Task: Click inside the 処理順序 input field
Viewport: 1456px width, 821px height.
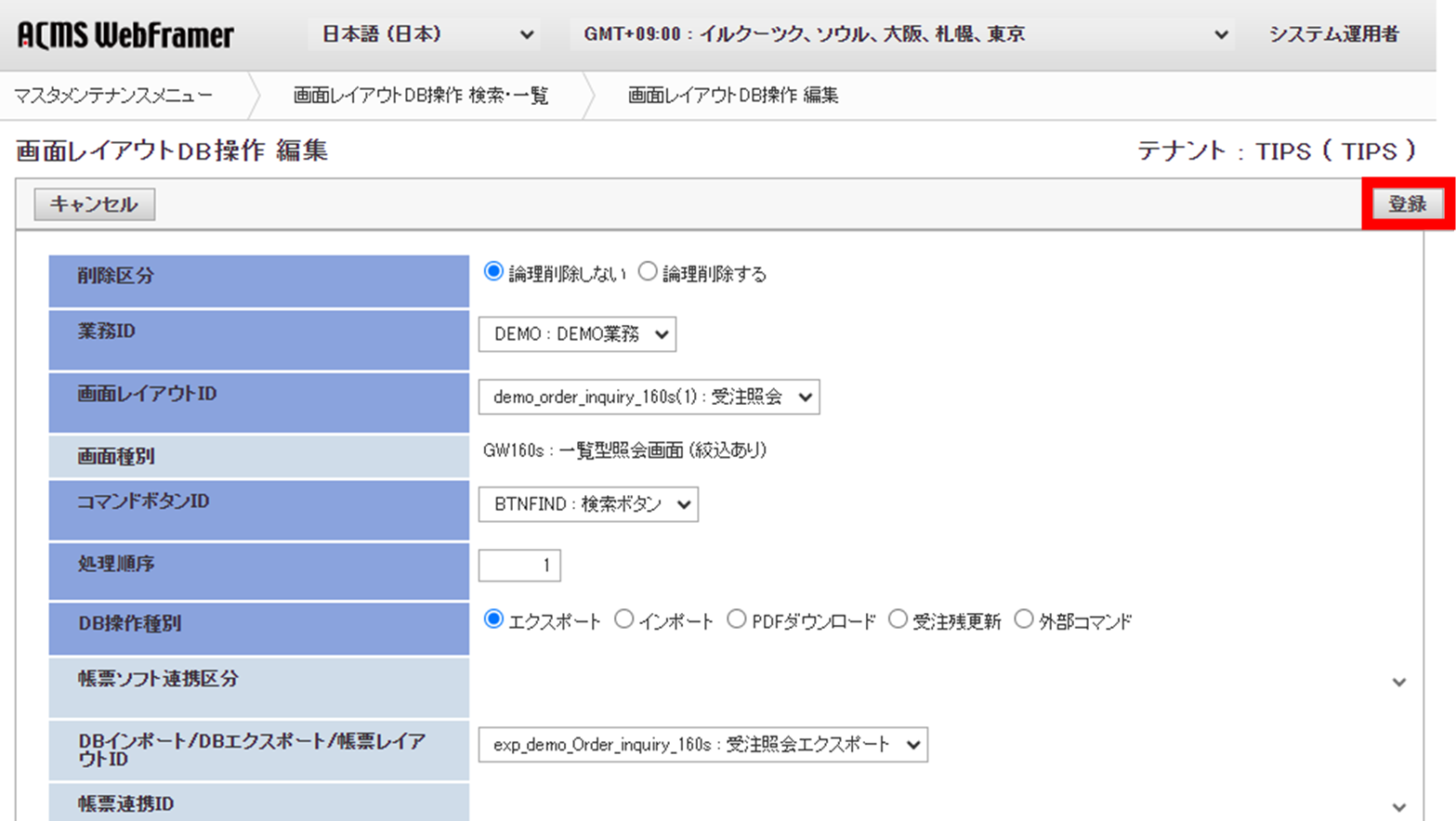Action: pos(518,565)
